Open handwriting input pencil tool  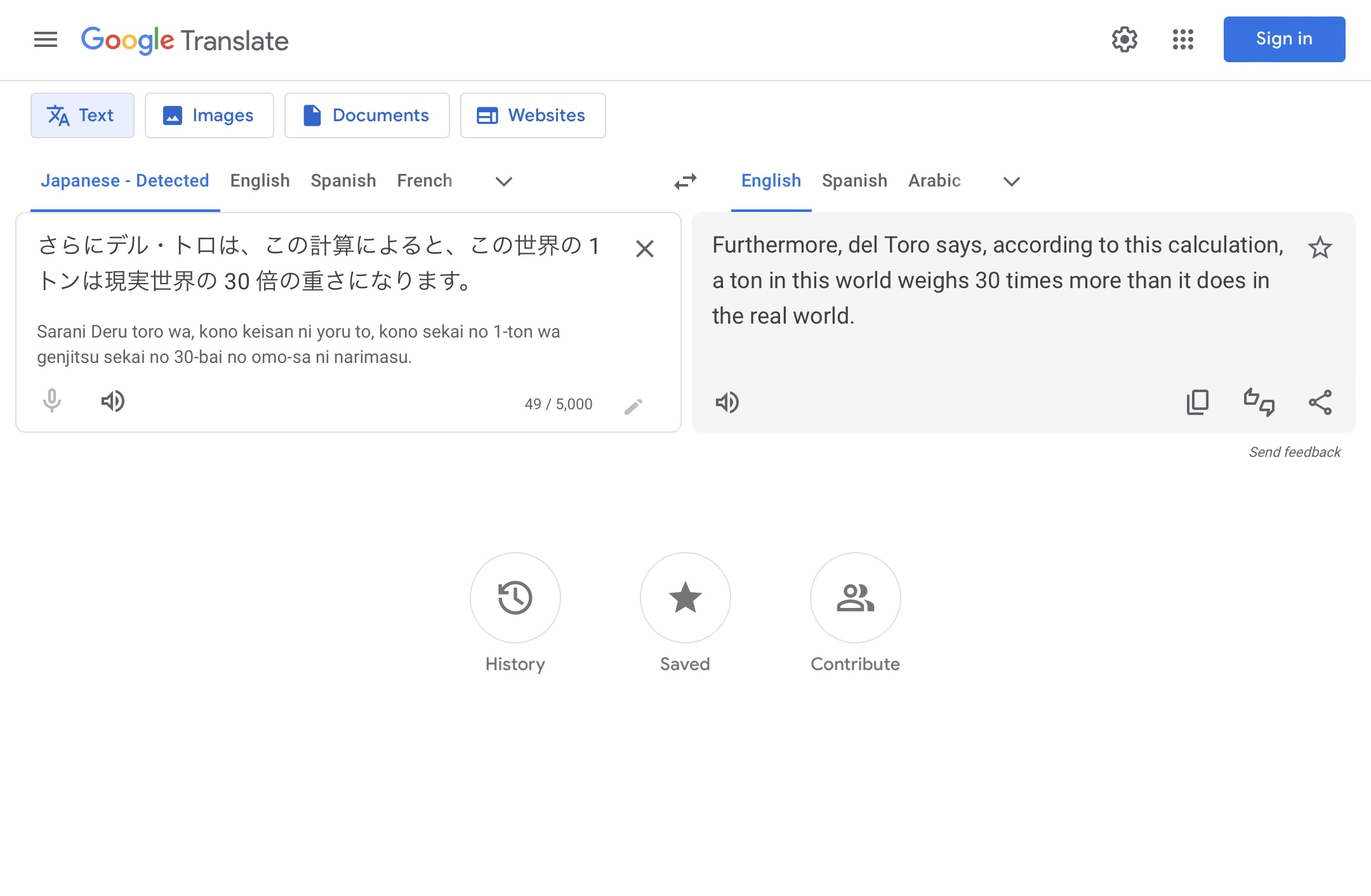point(633,406)
